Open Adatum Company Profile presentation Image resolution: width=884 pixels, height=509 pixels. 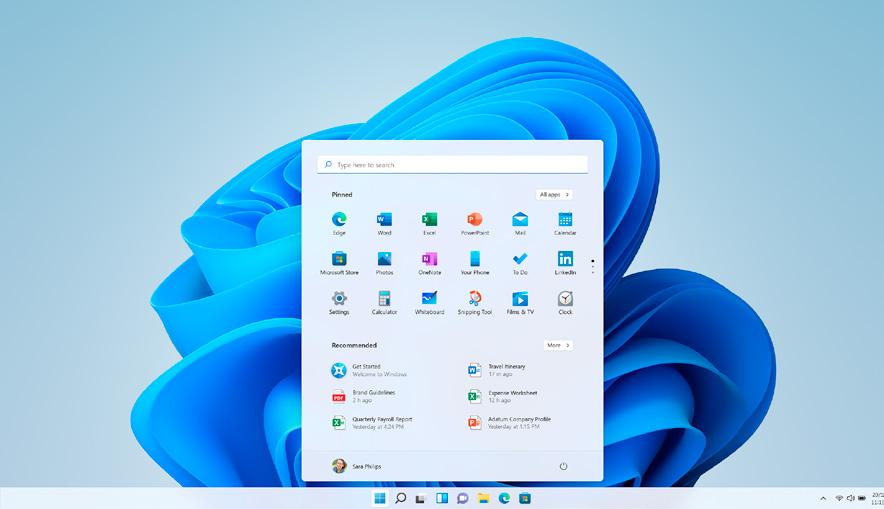pyautogui.click(x=509, y=423)
